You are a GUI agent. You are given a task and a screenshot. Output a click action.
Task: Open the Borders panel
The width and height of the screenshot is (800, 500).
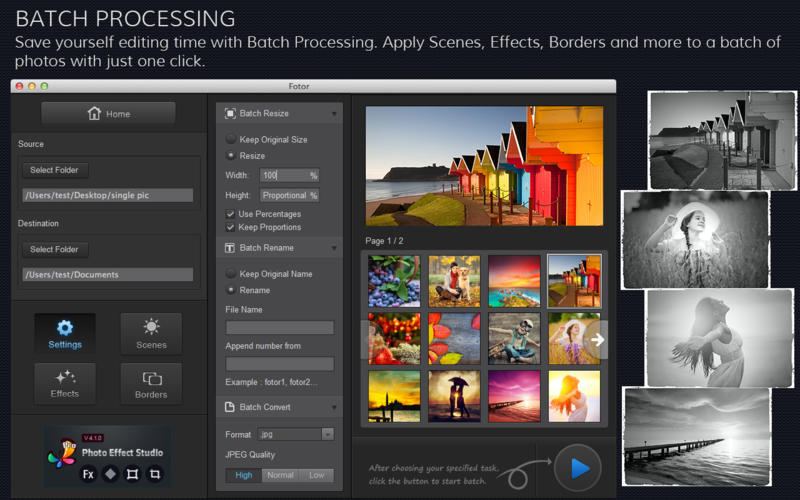click(x=151, y=383)
